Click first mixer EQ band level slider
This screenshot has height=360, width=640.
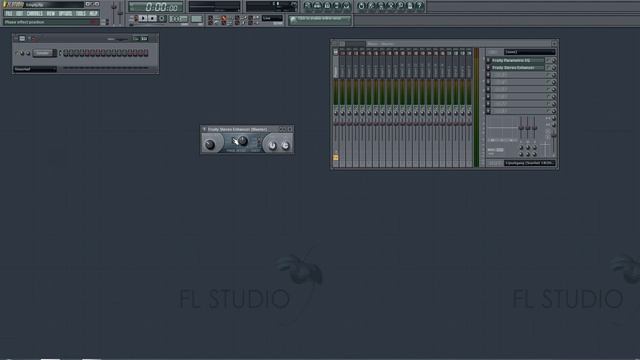coord(521,128)
